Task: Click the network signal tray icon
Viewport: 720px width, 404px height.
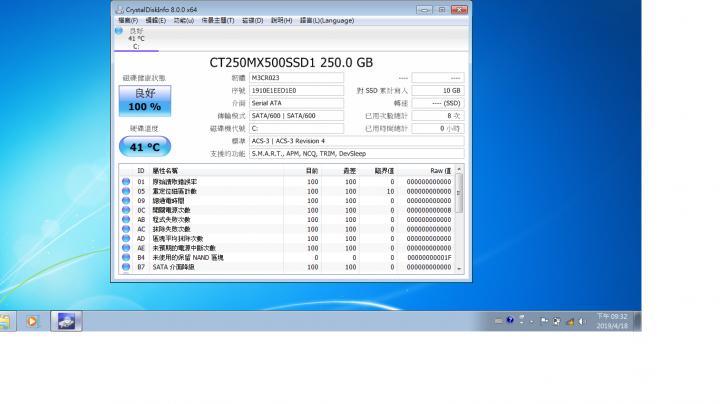Action: (569, 321)
